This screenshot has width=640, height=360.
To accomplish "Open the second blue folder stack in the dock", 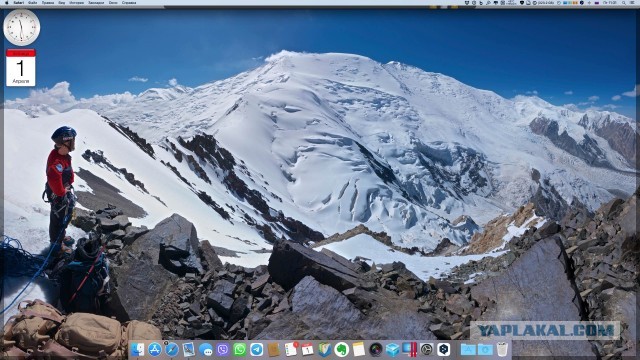I will tap(485, 349).
